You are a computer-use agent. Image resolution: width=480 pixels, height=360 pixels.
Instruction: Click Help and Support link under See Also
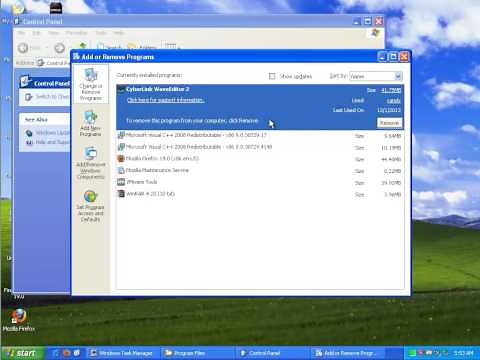[48, 142]
